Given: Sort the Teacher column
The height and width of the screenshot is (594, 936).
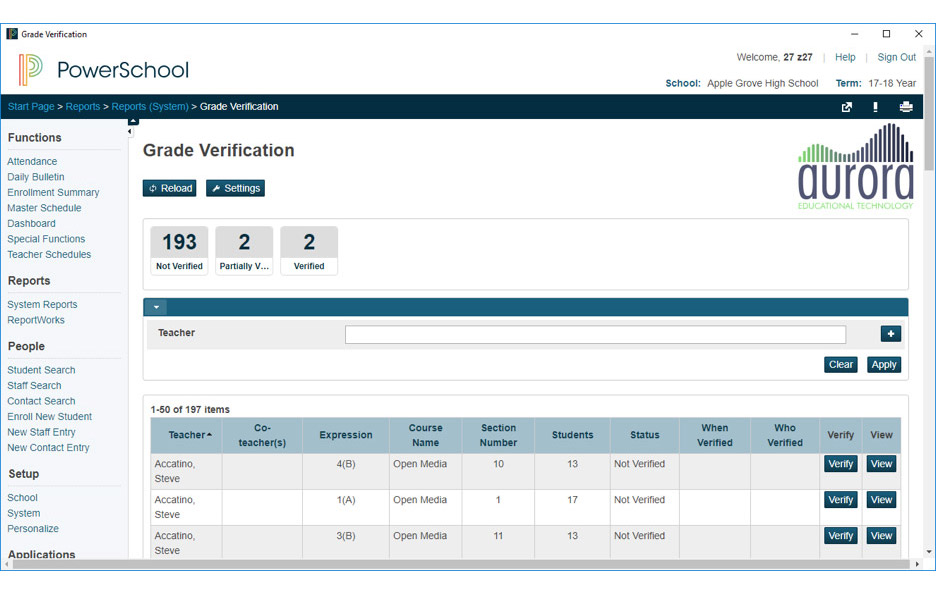Looking at the screenshot, I should coord(188,434).
